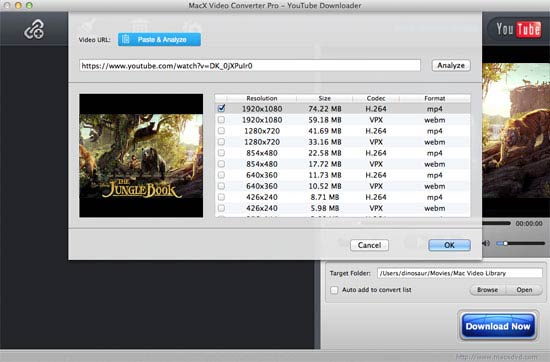Screen dimensions: 550x362
Task: Check the 1920x1080 59.18 MB webm row
Action: coord(221,120)
